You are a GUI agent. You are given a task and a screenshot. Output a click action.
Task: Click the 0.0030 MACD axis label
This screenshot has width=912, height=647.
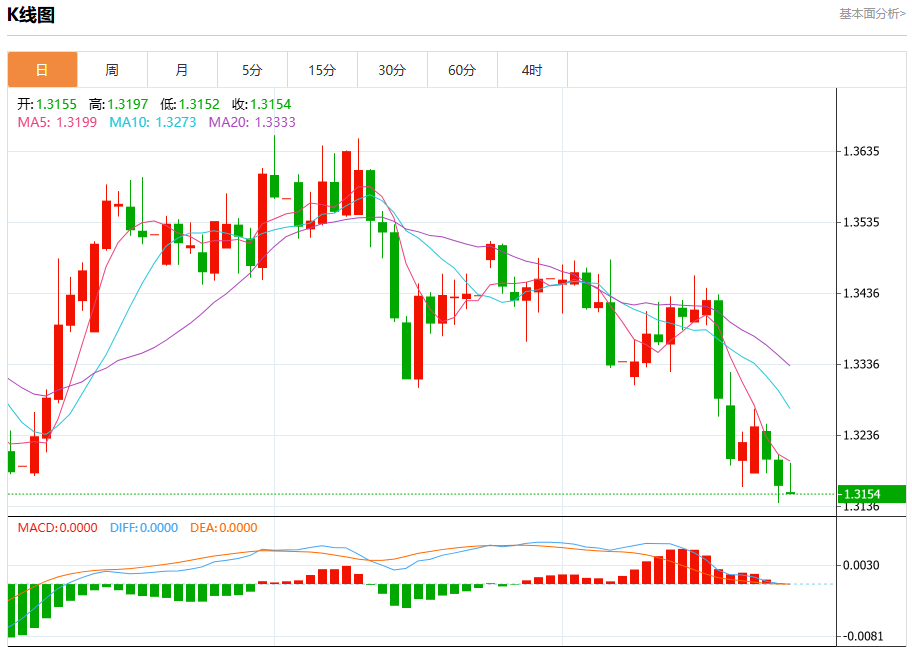(861, 565)
